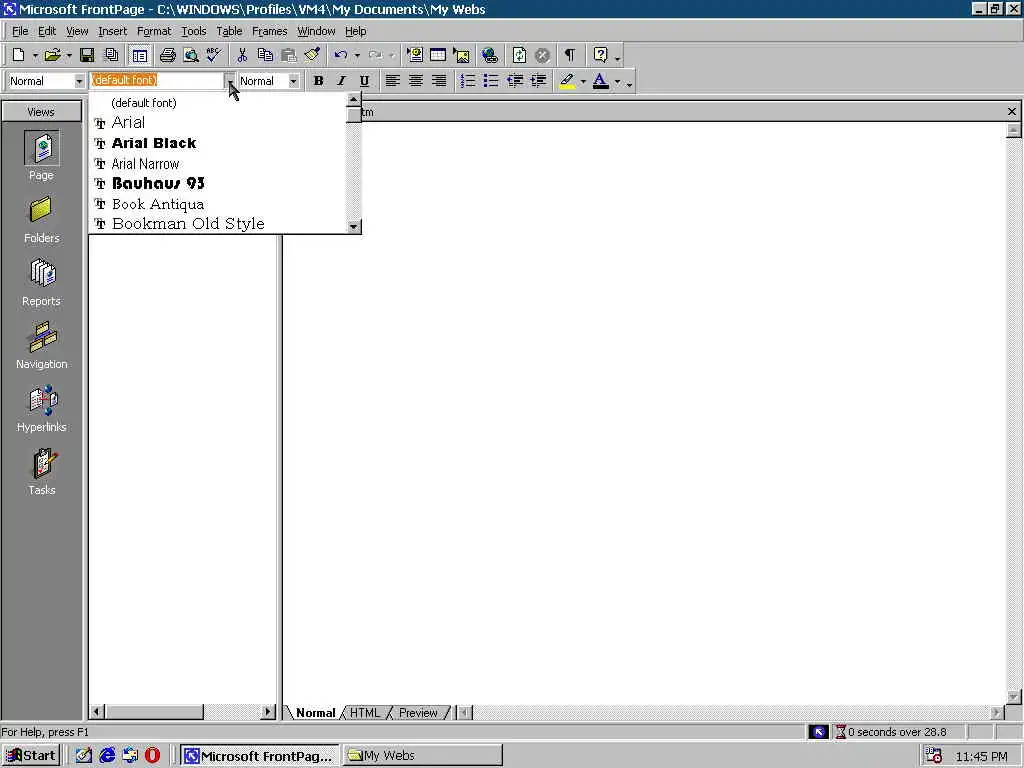Viewport: 1024px width, 768px height.
Task: Save the page with the floppy disk icon
Action: [x=87, y=56]
